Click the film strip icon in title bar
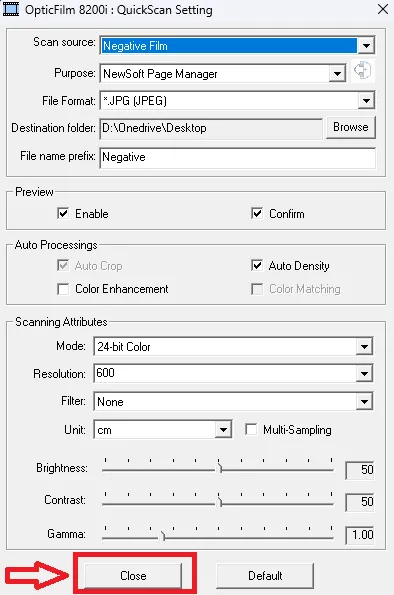394x595 pixels. (11, 9)
